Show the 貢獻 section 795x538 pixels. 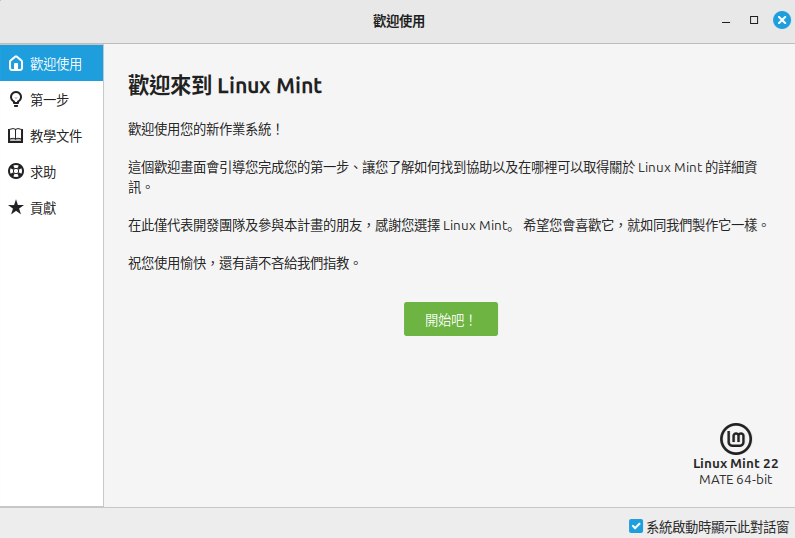[x=43, y=208]
